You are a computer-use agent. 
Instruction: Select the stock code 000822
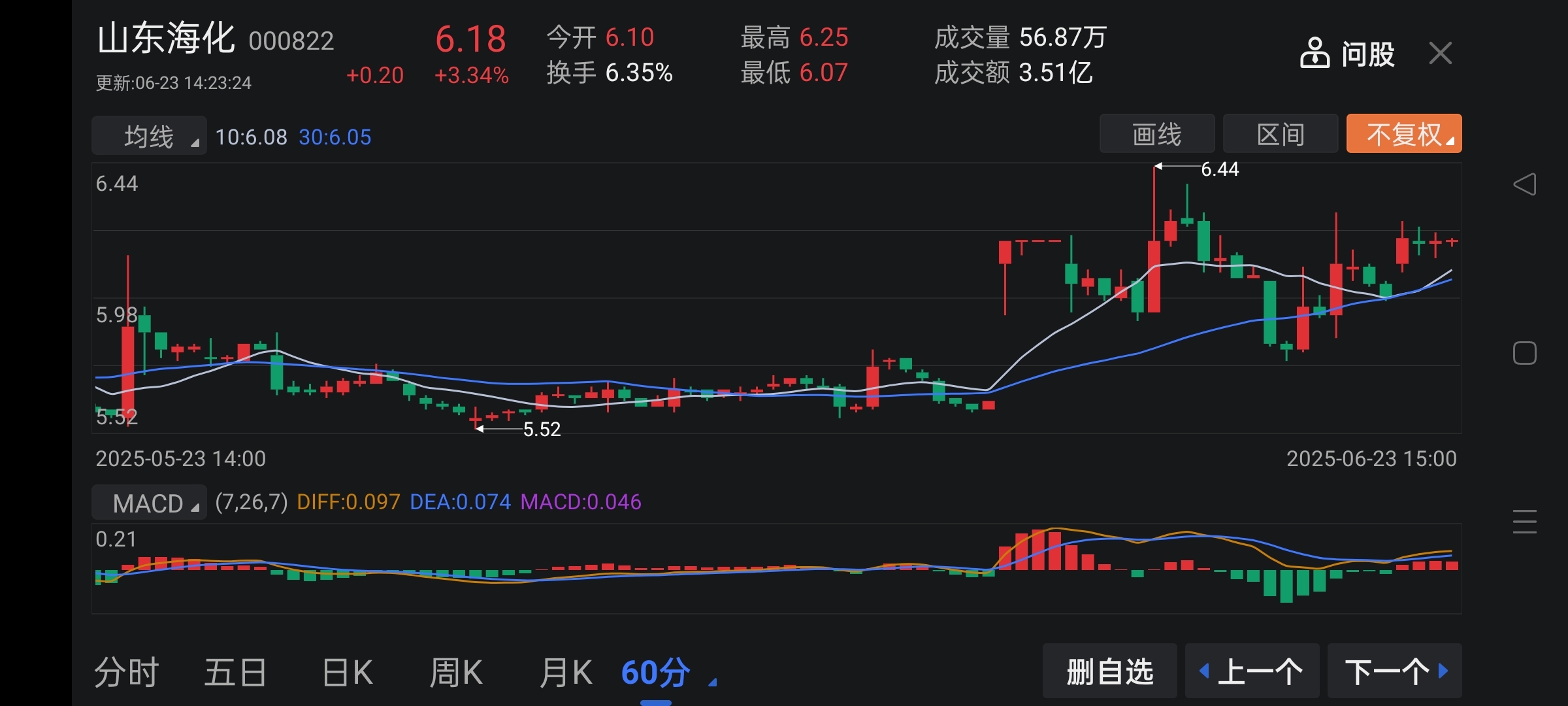tap(291, 41)
